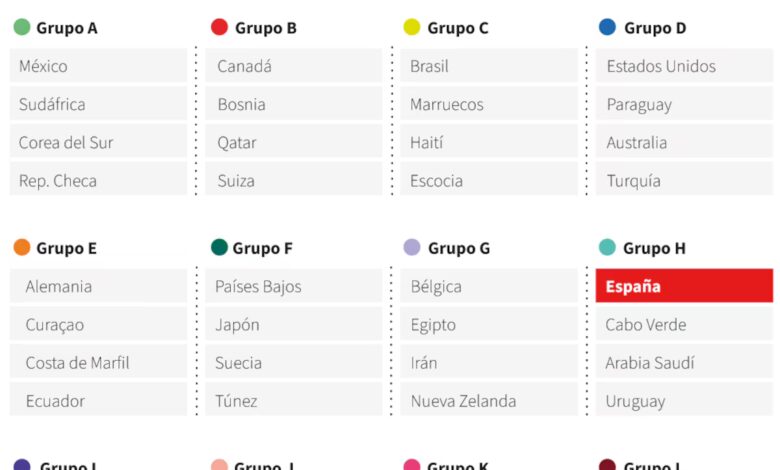The height and width of the screenshot is (470, 780).
Task: Click the yellow Grupo C color dot
Action: coord(412,27)
